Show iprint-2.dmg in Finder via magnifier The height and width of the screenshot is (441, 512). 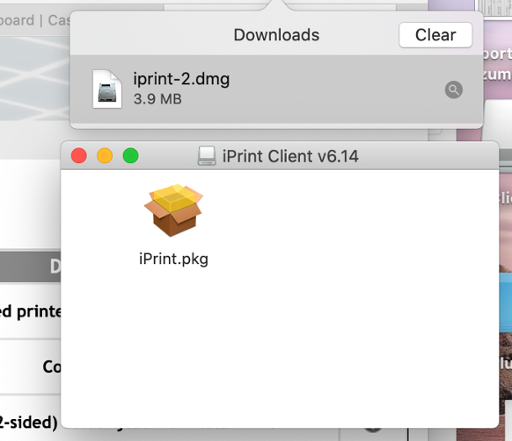pos(454,90)
